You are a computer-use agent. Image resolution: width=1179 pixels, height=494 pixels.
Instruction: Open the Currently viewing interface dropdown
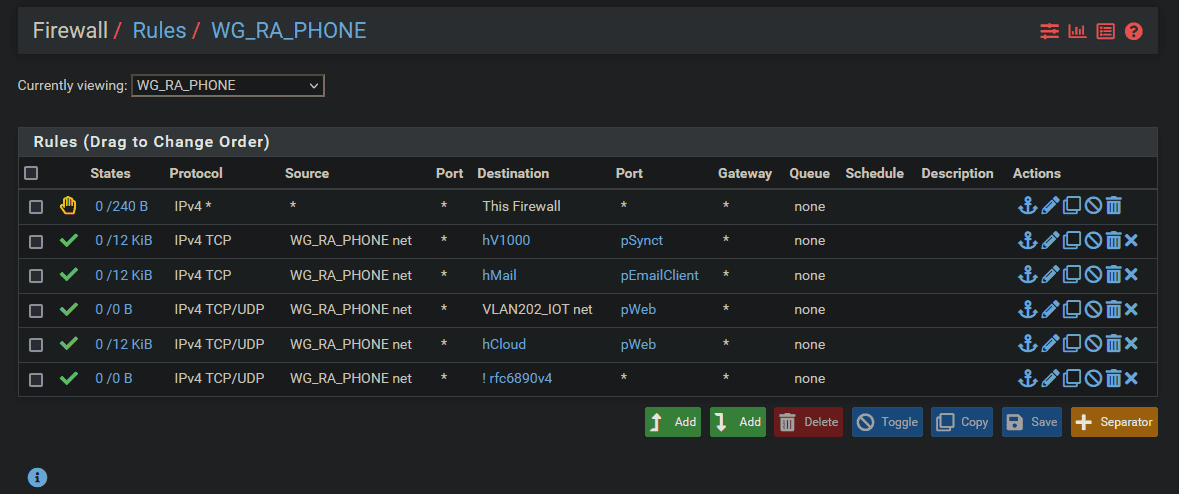[x=227, y=86]
